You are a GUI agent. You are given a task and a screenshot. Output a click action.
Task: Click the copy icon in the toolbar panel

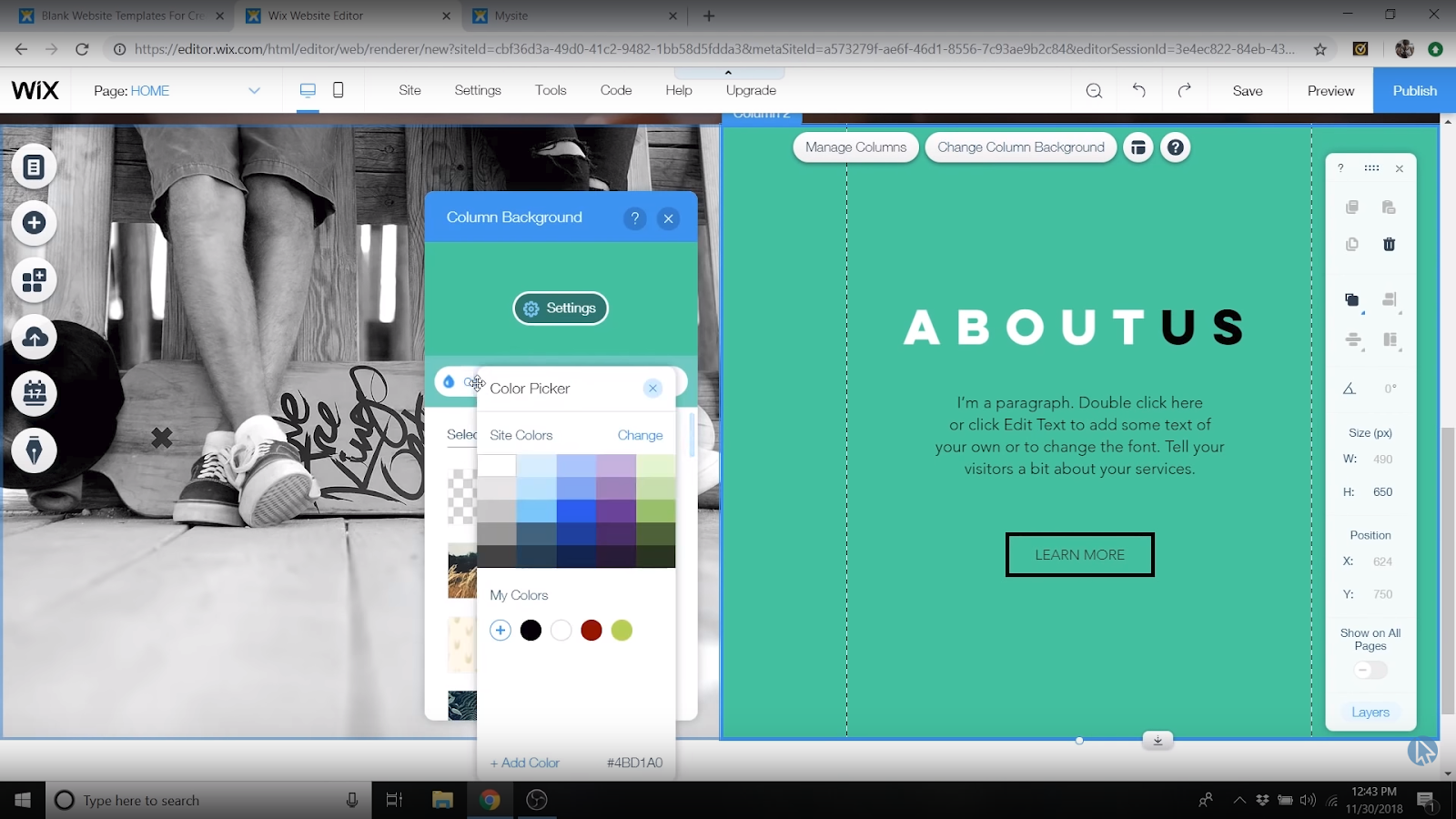1352,207
